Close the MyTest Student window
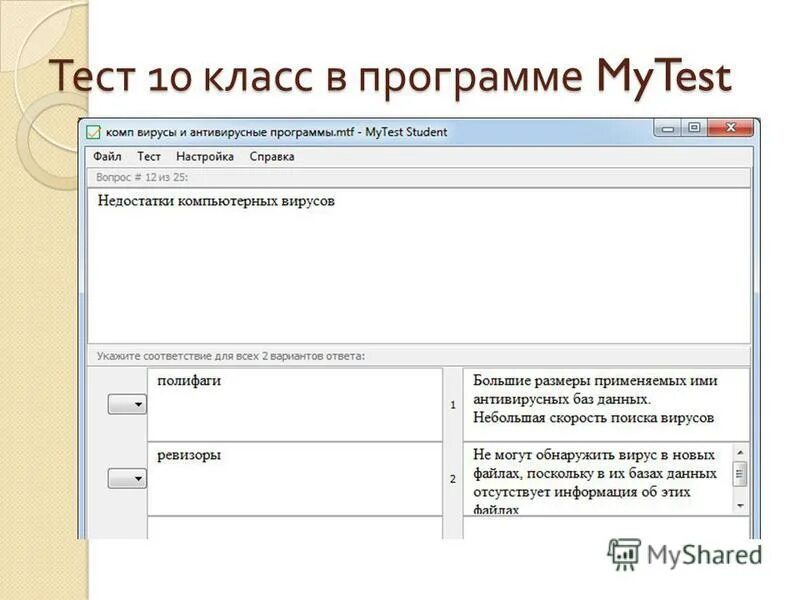Image resolution: width=800 pixels, height=600 pixels. [x=730, y=128]
